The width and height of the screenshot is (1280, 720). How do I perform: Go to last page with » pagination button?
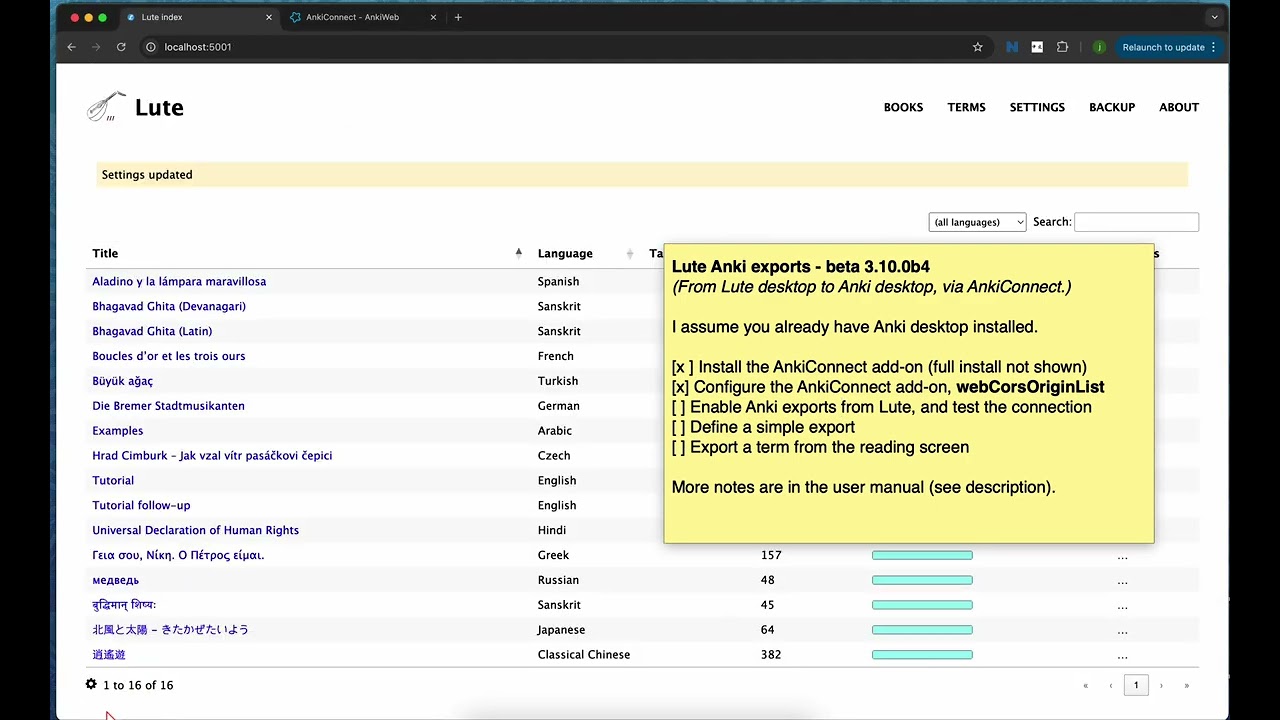pyautogui.click(x=1187, y=686)
